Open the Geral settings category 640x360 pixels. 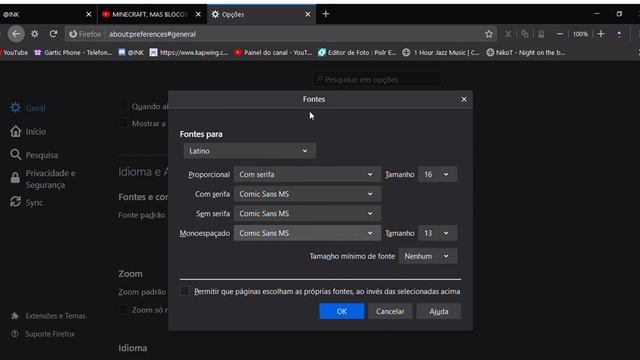pos(28,108)
